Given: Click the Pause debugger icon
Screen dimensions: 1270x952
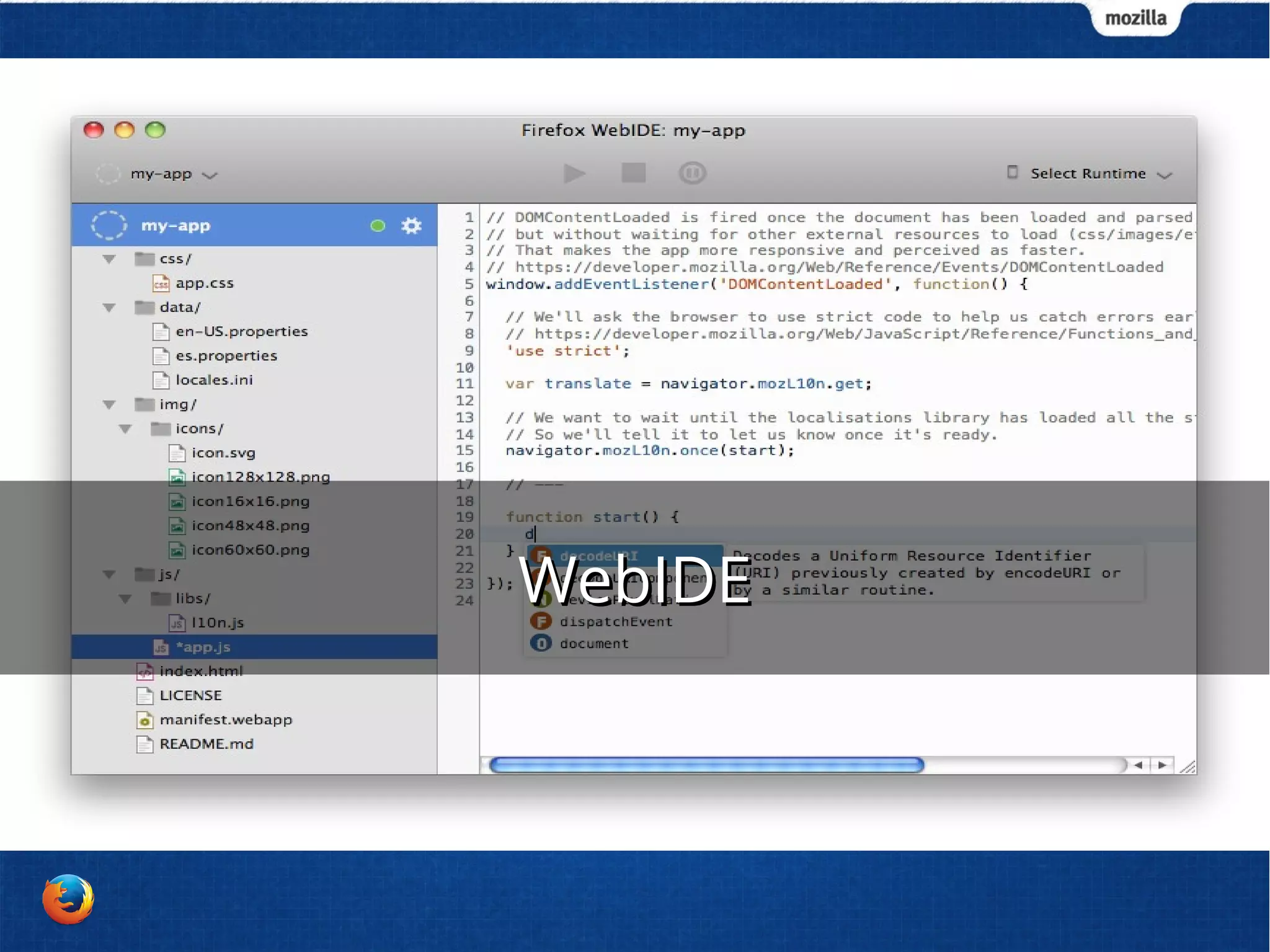Looking at the screenshot, I should tap(692, 173).
